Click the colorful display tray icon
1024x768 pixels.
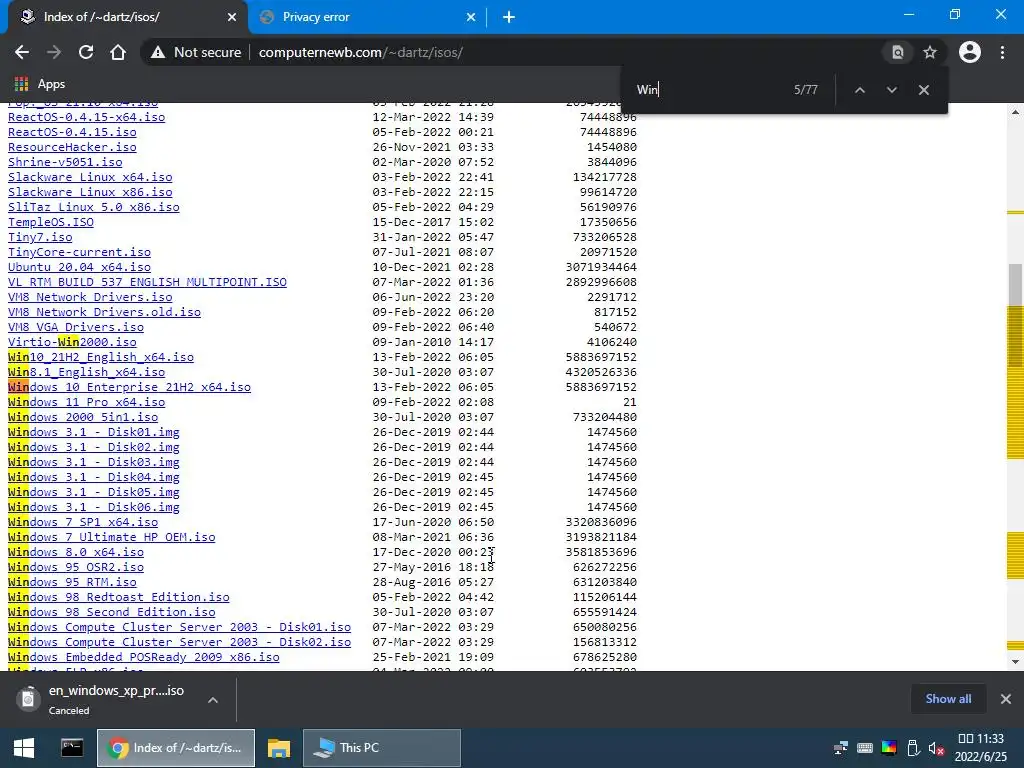click(x=889, y=748)
